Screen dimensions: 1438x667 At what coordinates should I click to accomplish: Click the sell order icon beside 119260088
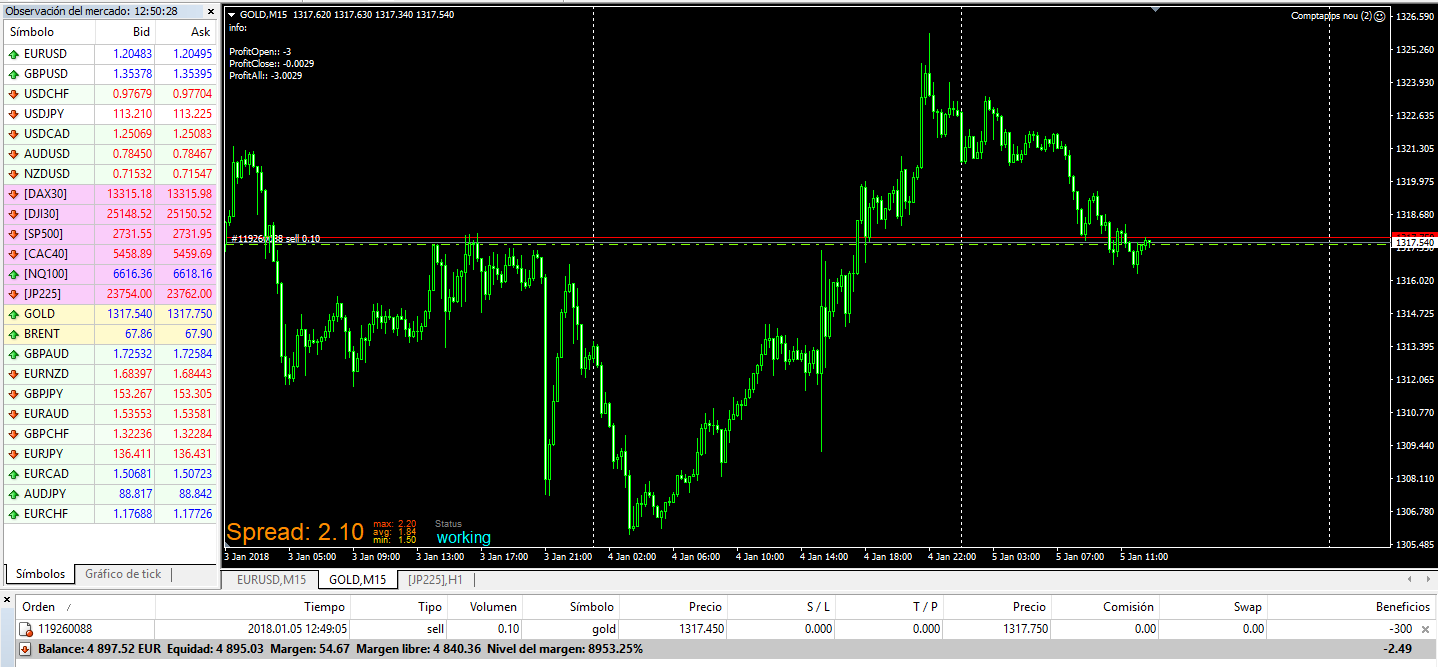(x=26, y=630)
